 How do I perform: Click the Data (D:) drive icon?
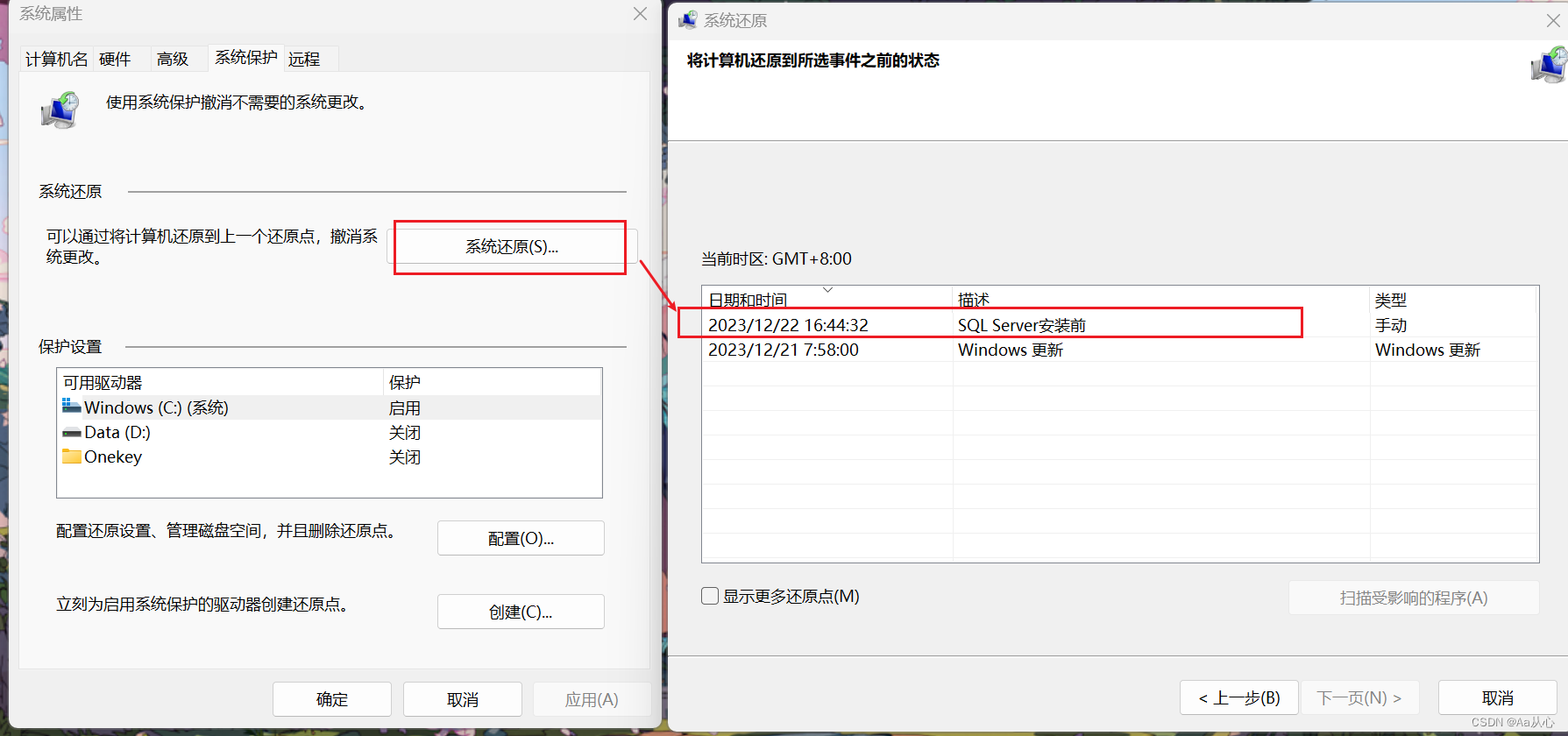pos(71,432)
